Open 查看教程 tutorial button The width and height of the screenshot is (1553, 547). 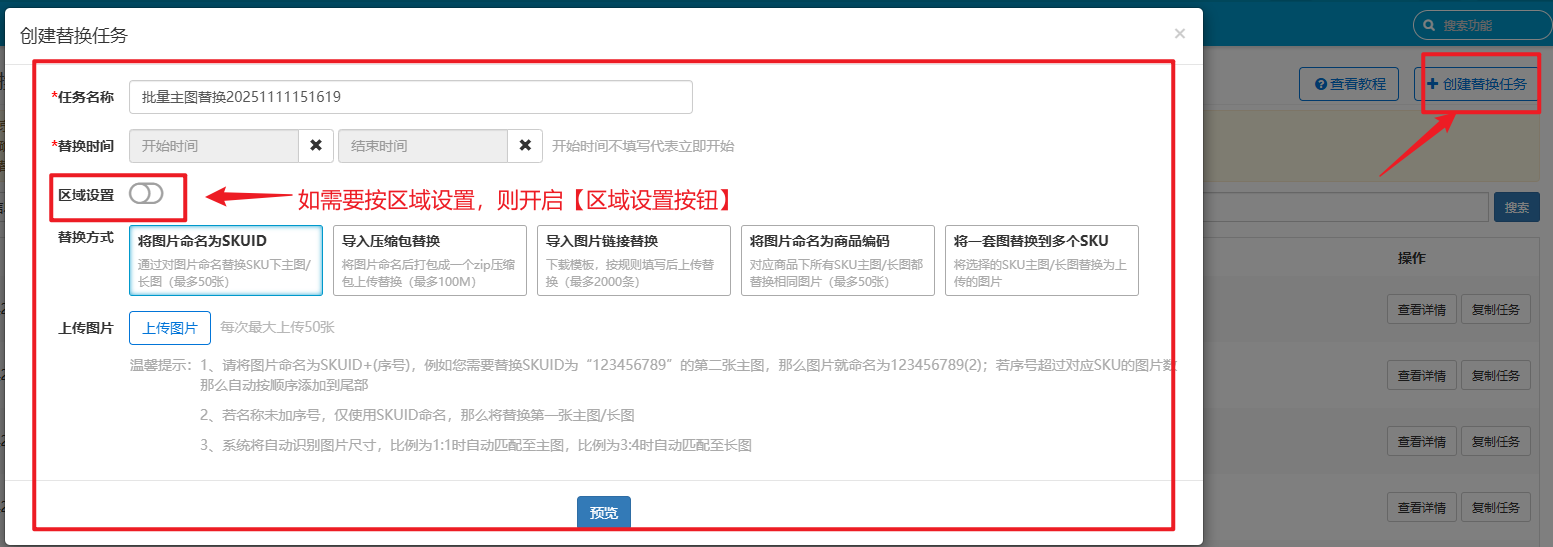(1349, 84)
